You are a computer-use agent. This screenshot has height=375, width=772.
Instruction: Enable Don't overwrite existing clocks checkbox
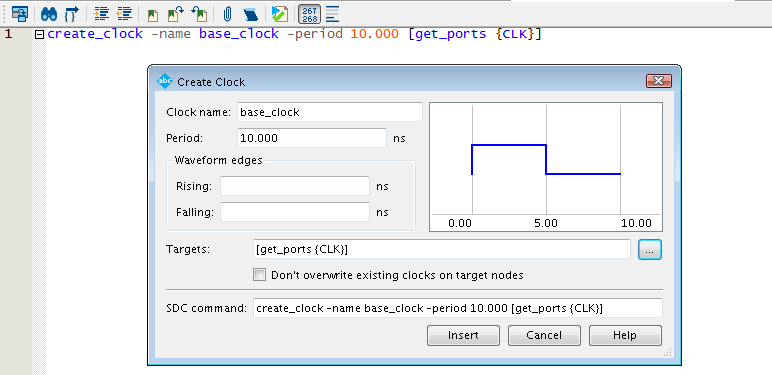pyautogui.click(x=259, y=275)
